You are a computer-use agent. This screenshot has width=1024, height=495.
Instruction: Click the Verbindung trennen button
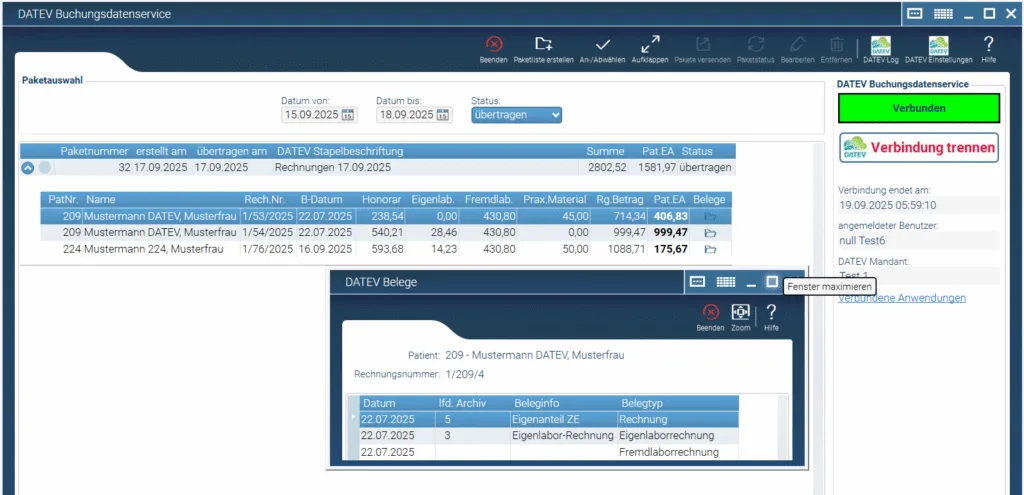918,148
